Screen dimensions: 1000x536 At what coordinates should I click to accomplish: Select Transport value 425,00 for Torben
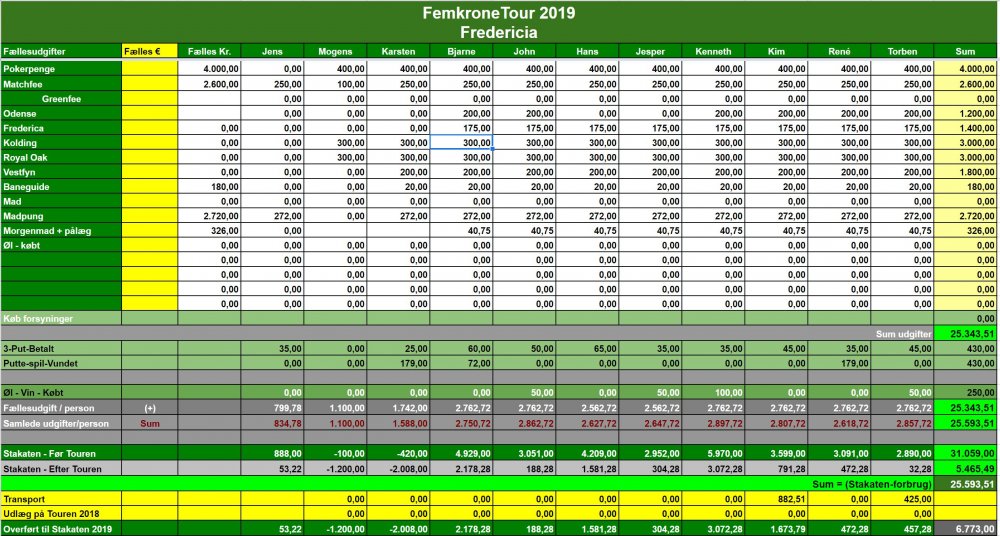(902, 498)
